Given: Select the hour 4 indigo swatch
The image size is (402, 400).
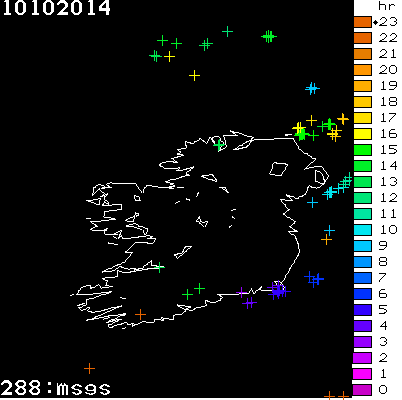Looking at the screenshot, I should pyautogui.click(x=362, y=326).
